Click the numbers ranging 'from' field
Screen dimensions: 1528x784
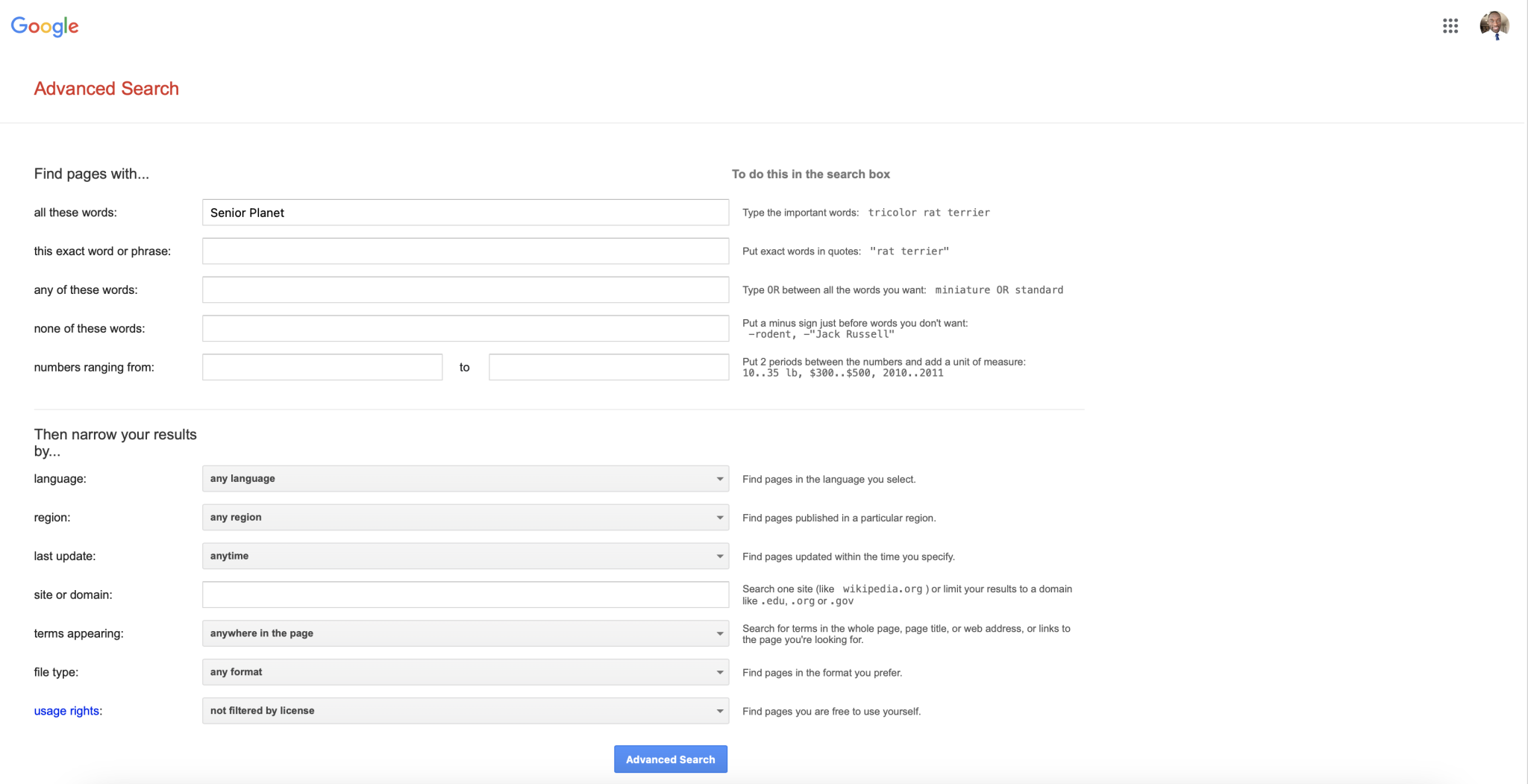pos(322,368)
